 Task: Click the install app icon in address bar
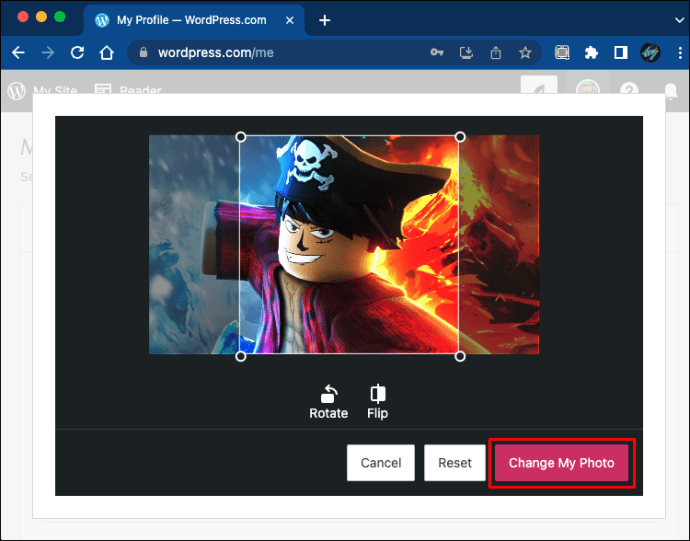[x=466, y=53]
